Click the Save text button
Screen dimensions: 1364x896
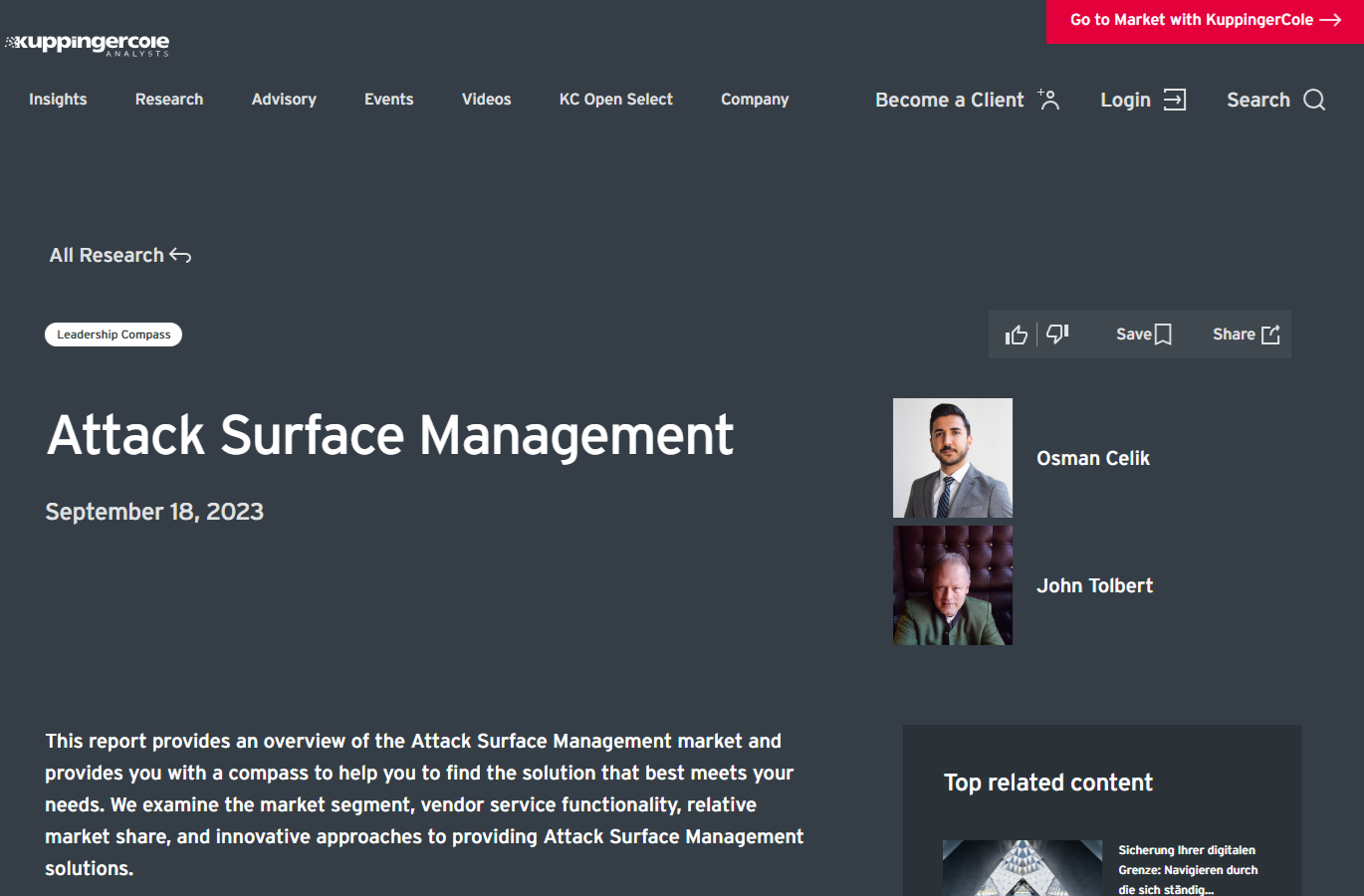pos(1134,335)
